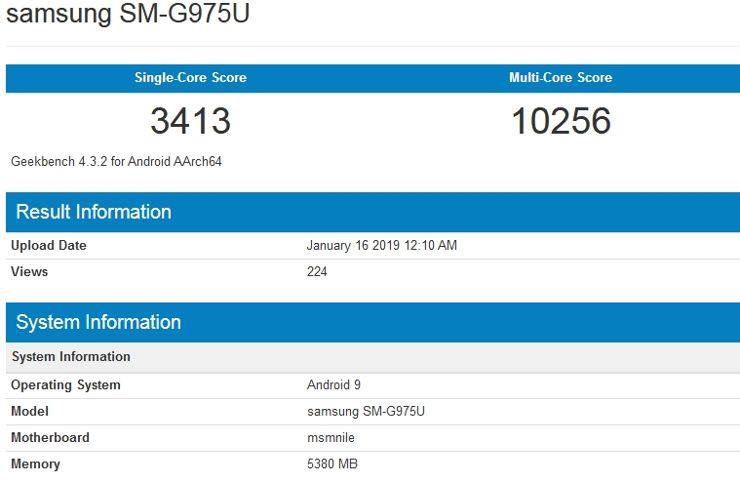The height and width of the screenshot is (483, 740).
Task: Select the 'Single-Core Score' header
Action: click(190, 77)
